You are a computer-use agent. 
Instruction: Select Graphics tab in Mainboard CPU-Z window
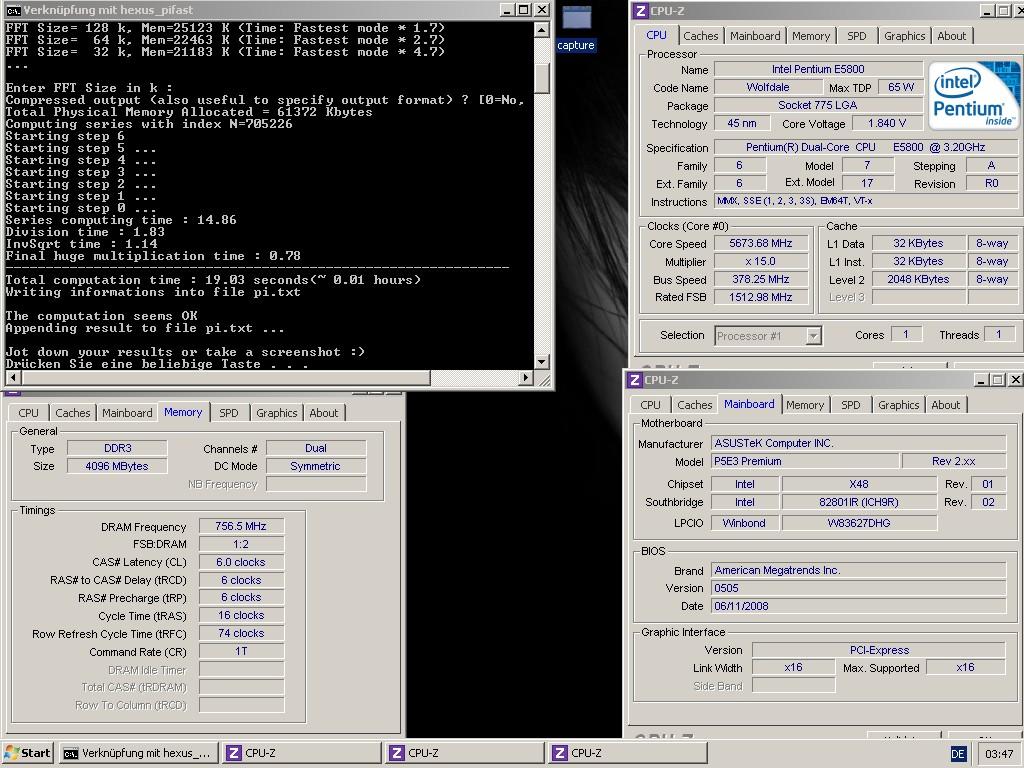(x=898, y=405)
